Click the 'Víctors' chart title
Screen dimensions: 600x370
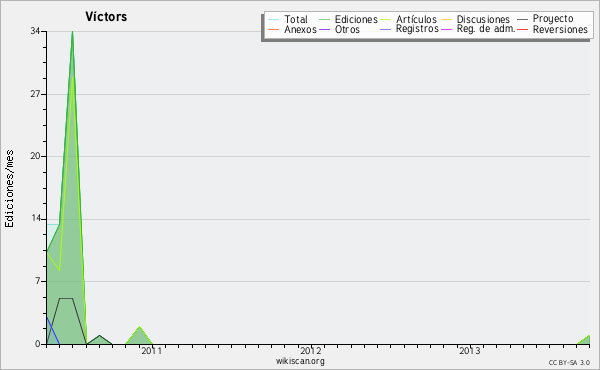(x=106, y=17)
